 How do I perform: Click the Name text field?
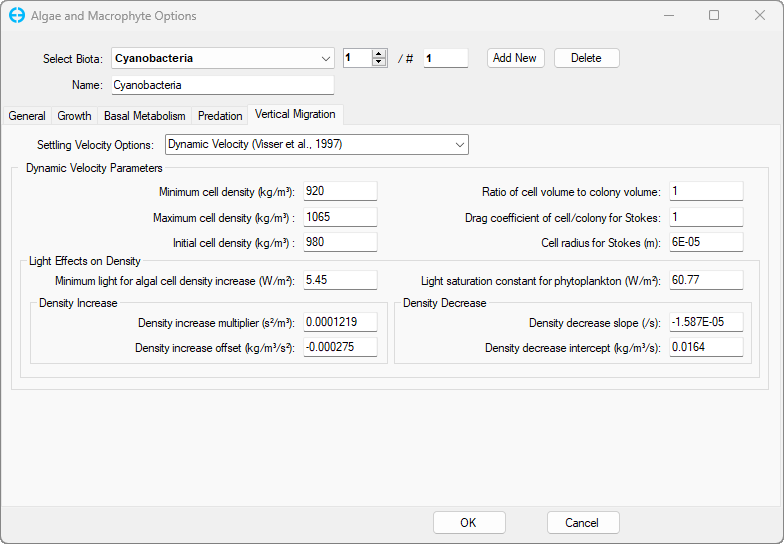pos(221,85)
